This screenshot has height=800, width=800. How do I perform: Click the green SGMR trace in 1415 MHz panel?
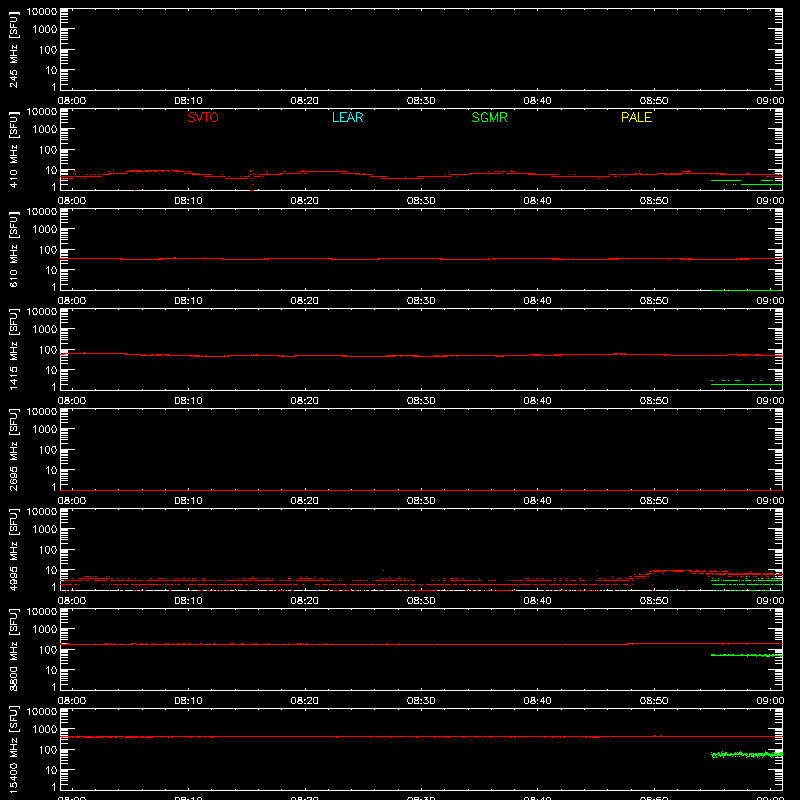(746, 384)
